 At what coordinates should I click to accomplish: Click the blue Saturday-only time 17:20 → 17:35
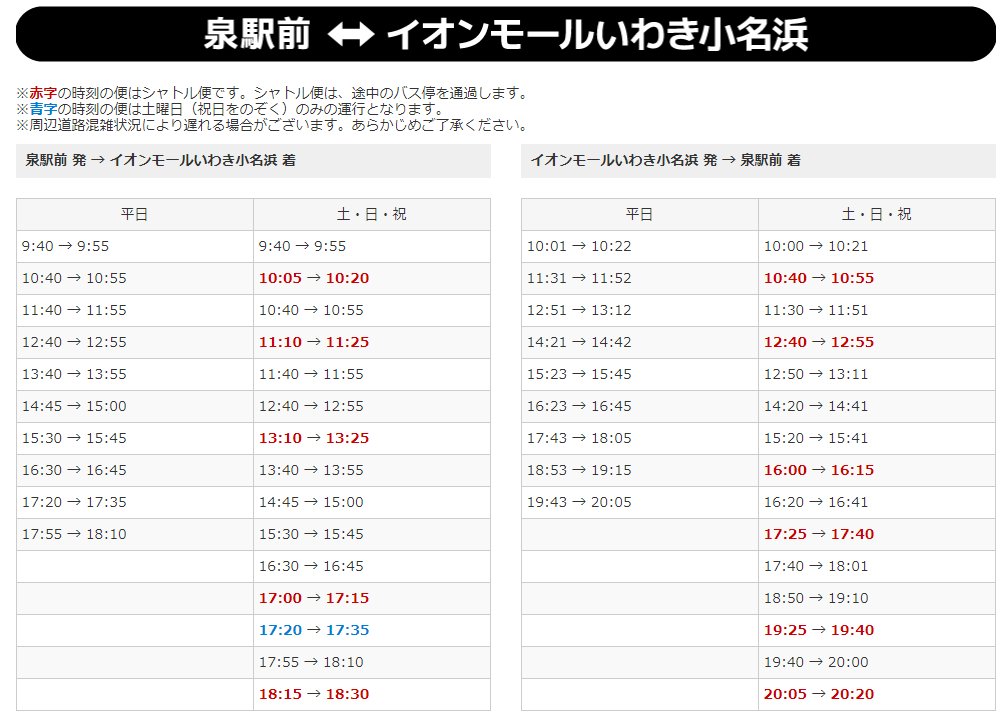click(x=314, y=630)
